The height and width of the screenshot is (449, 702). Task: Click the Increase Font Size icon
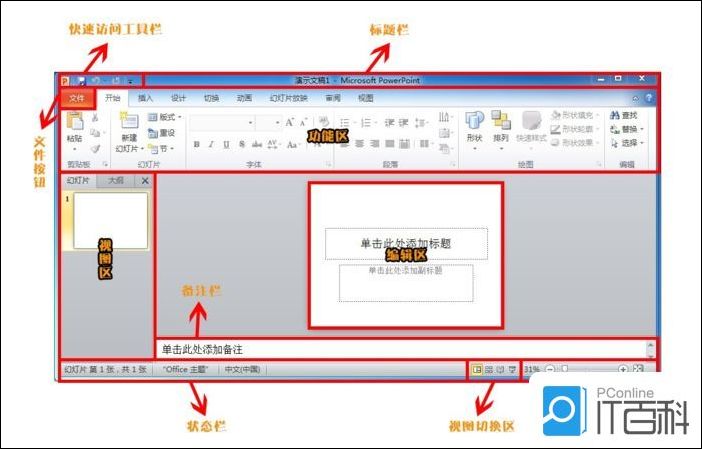tap(290, 122)
